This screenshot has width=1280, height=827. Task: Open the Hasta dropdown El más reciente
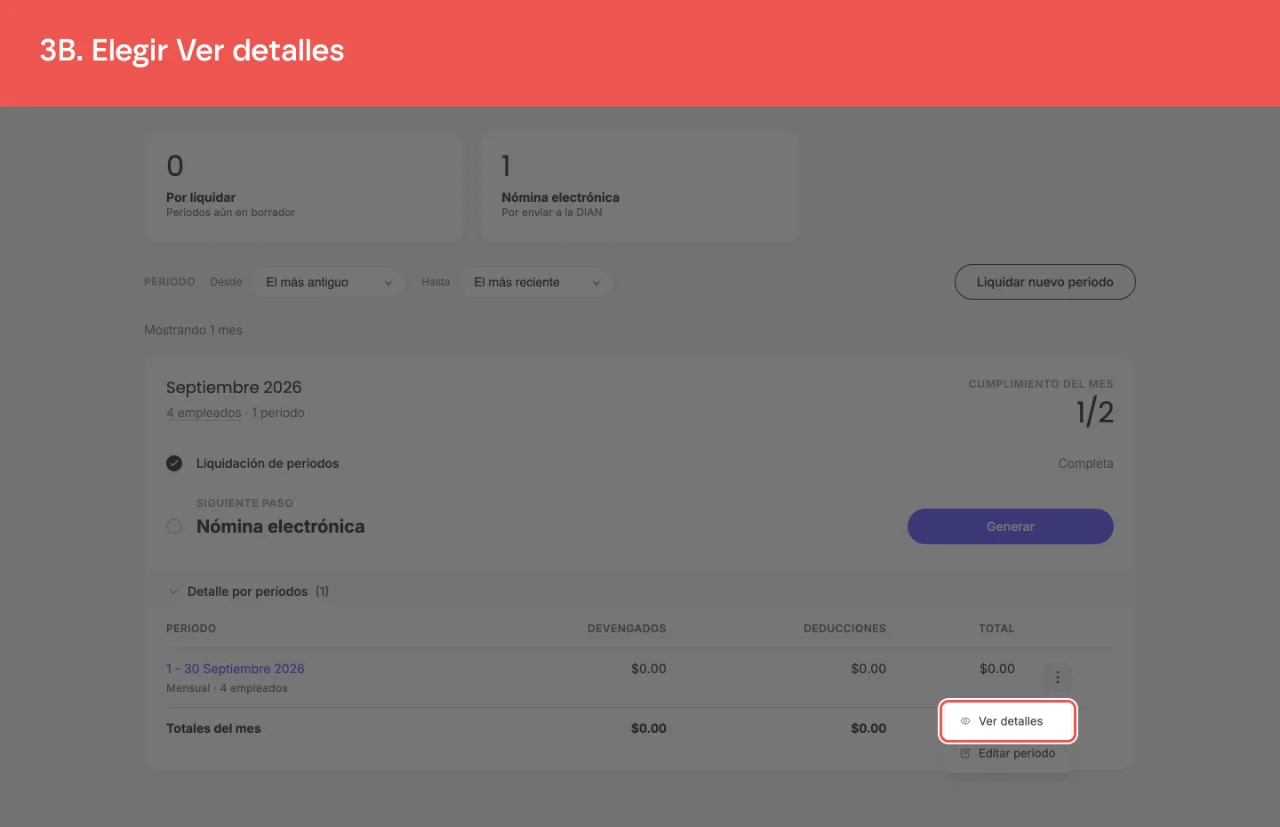[537, 282]
